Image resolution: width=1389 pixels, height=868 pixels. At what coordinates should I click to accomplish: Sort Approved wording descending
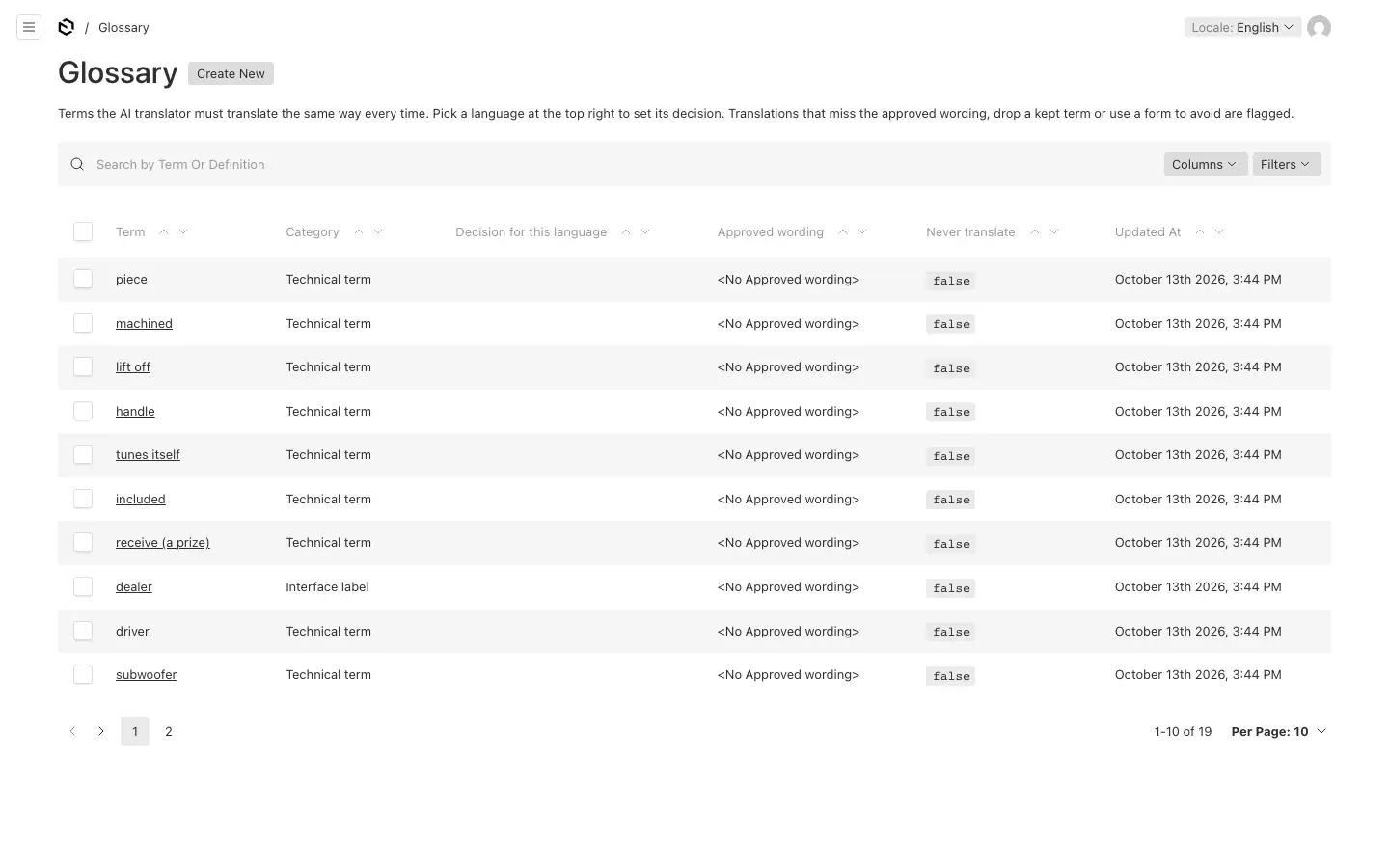(x=862, y=231)
